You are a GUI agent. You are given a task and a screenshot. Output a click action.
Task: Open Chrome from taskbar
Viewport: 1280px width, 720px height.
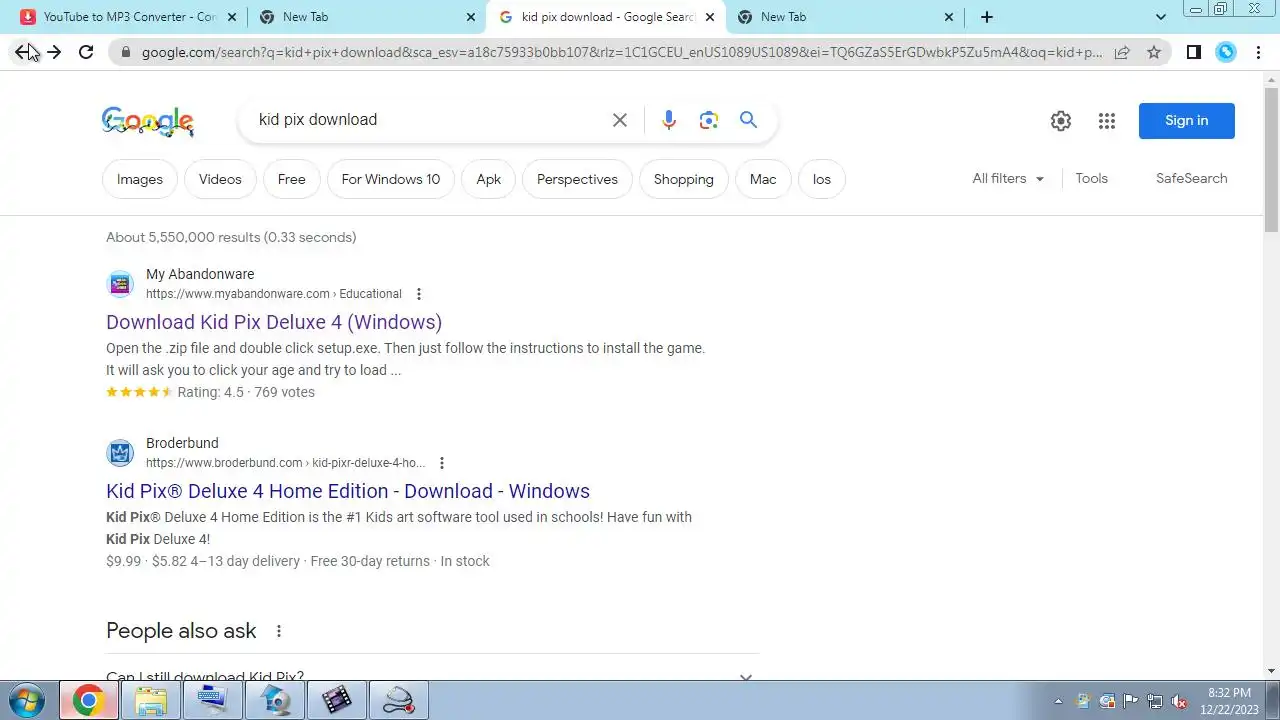pos(88,700)
